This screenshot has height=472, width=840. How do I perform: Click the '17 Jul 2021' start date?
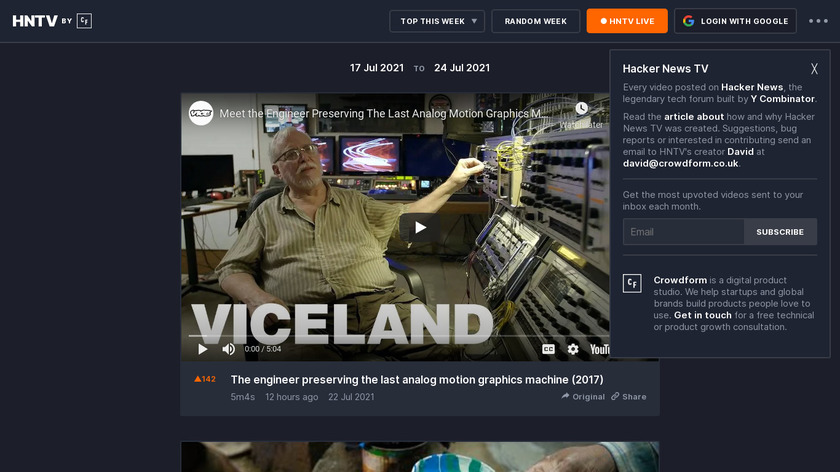coord(377,68)
